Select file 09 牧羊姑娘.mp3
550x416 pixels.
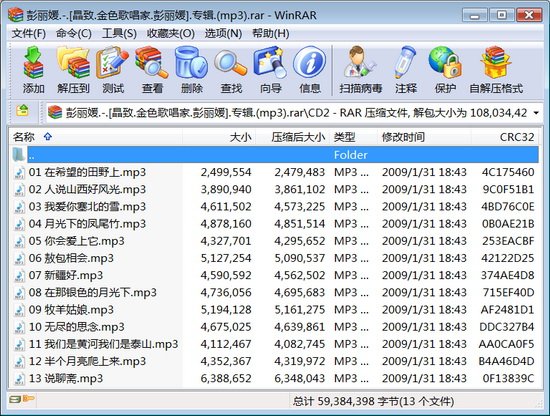tap(274, 310)
